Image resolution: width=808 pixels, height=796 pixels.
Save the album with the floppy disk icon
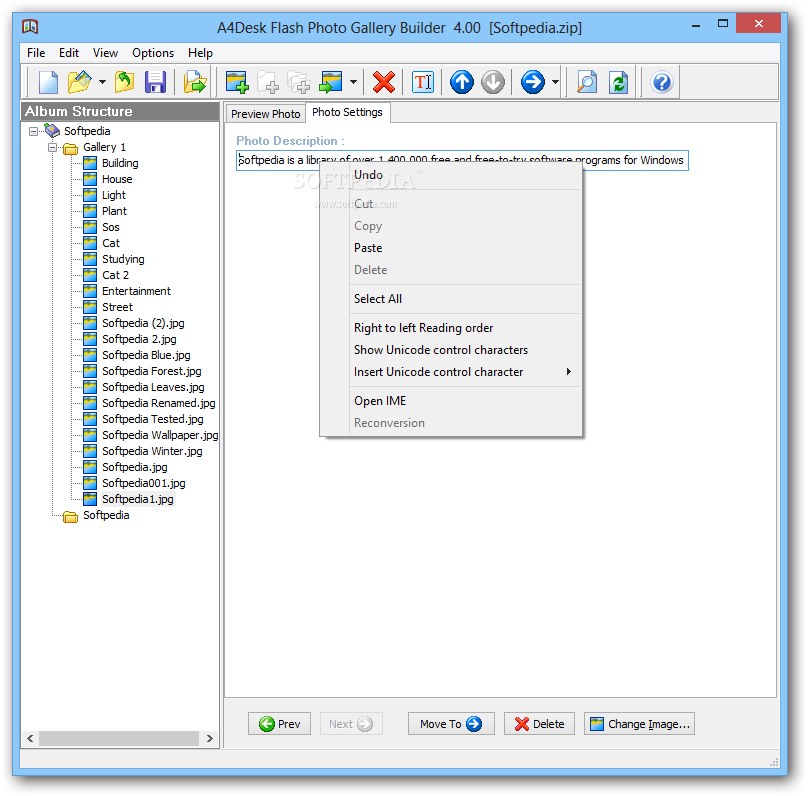(155, 82)
